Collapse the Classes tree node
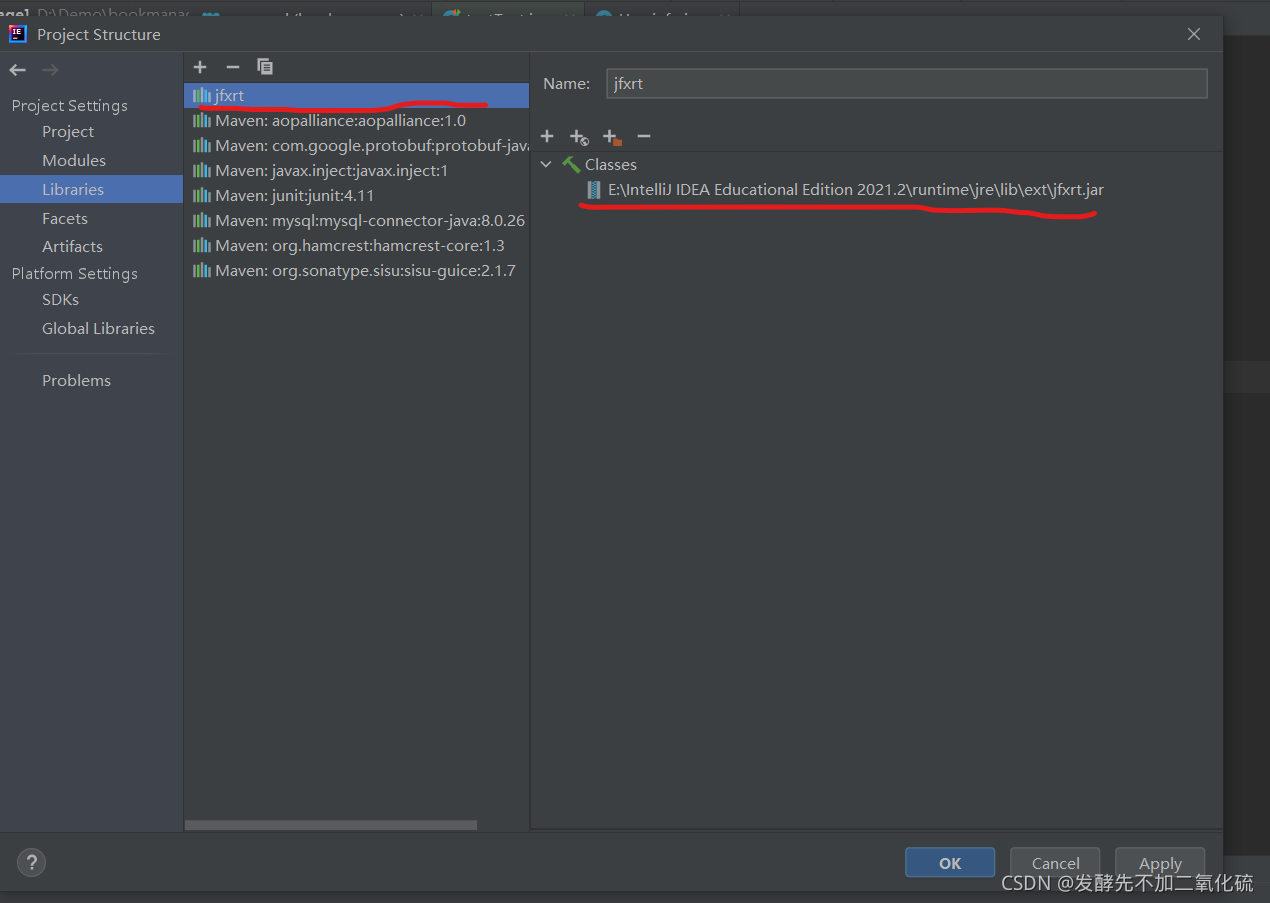The height and width of the screenshot is (903, 1270). tap(546, 164)
